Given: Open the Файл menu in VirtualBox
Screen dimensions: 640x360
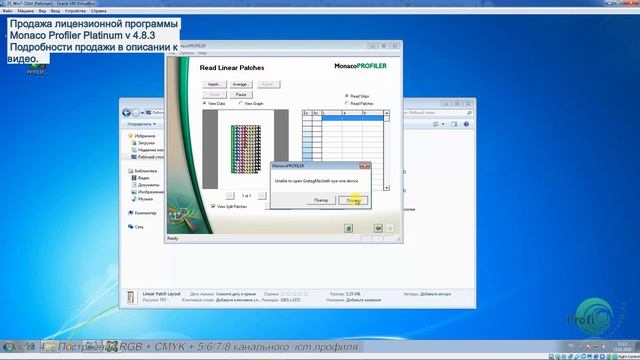Looking at the screenshot, I should [x=7, y=11].
